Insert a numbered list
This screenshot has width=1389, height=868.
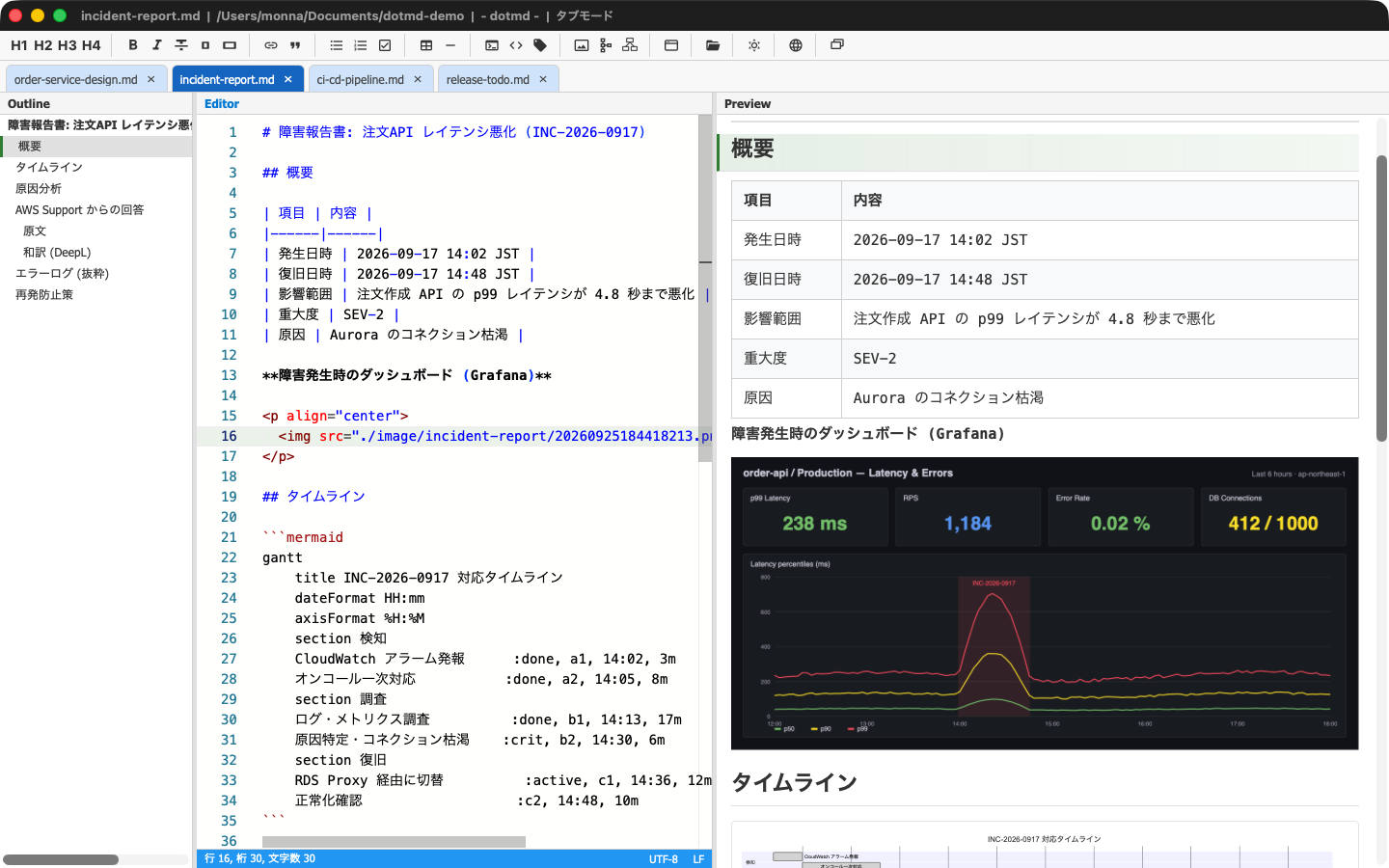[x=361, y=45]
